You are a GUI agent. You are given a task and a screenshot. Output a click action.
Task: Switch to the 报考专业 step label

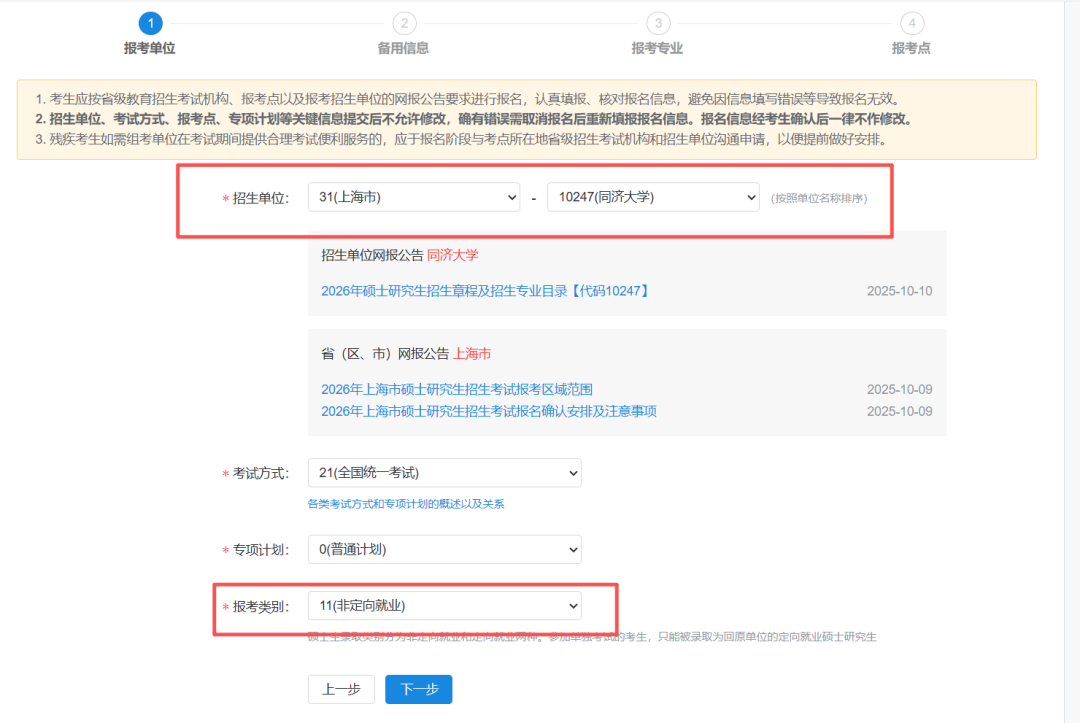click(657, 48)
